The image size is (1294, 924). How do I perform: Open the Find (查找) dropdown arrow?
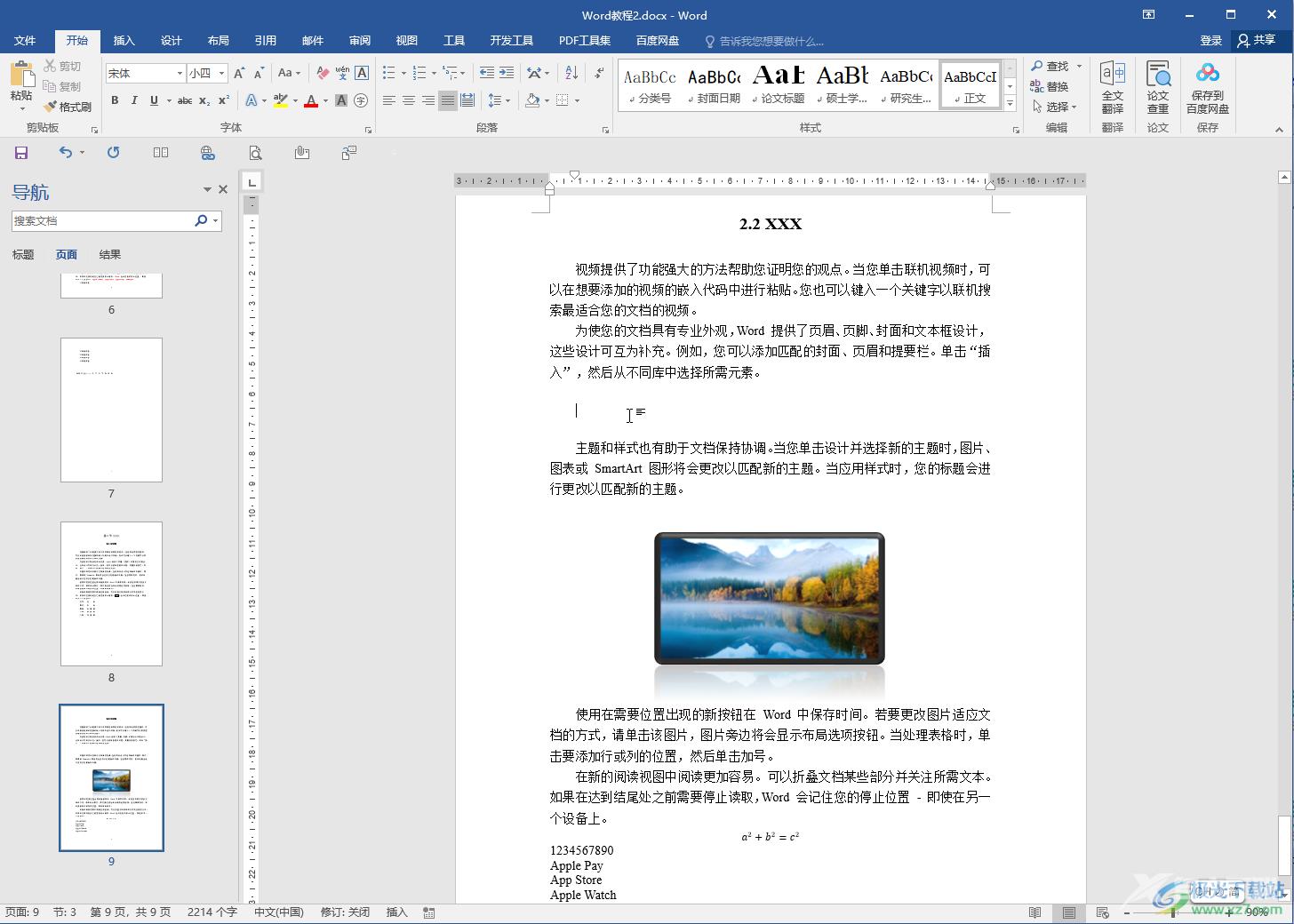[1079, 66]
